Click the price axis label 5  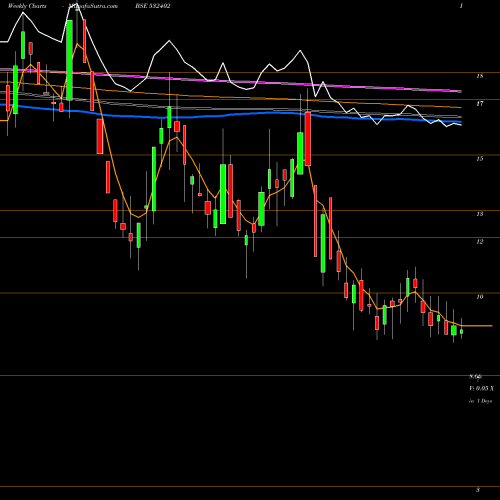478,490
